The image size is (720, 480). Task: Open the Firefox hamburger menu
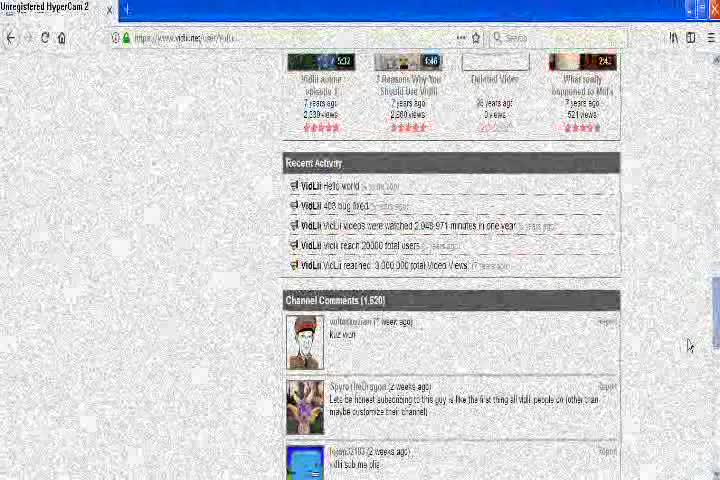[711, 38]
